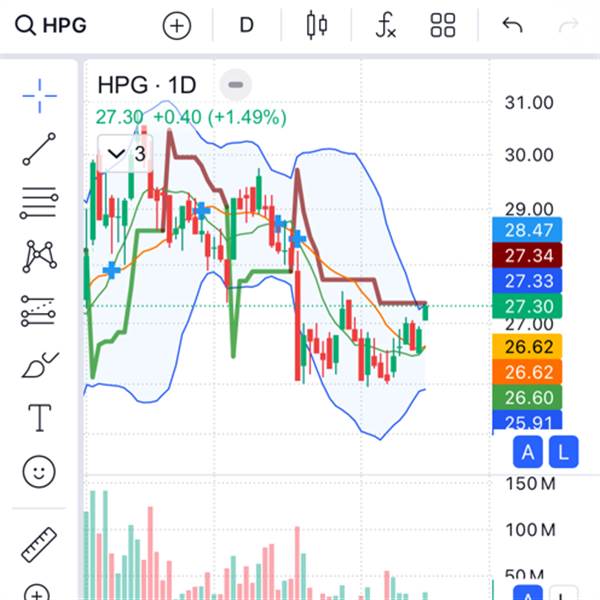
Task: Click the 150 M volume axis label
Action: coord(530,484)
